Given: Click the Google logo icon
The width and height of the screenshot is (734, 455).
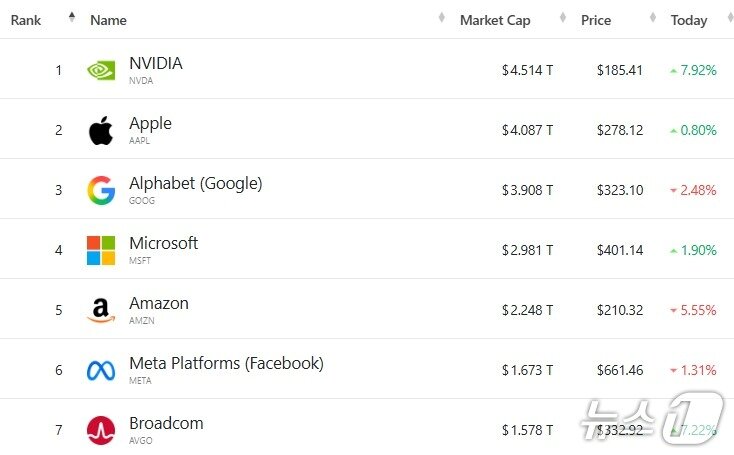Looking at the screenshot, I should pos(101,190).
